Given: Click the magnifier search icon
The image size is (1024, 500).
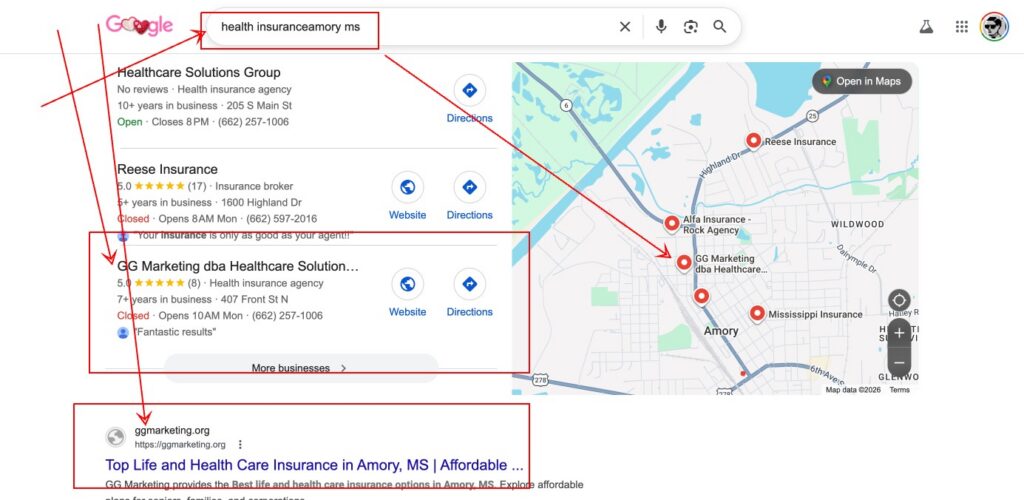Looking at the screenshot, I should pyautogui.click(x=720, y=27).
